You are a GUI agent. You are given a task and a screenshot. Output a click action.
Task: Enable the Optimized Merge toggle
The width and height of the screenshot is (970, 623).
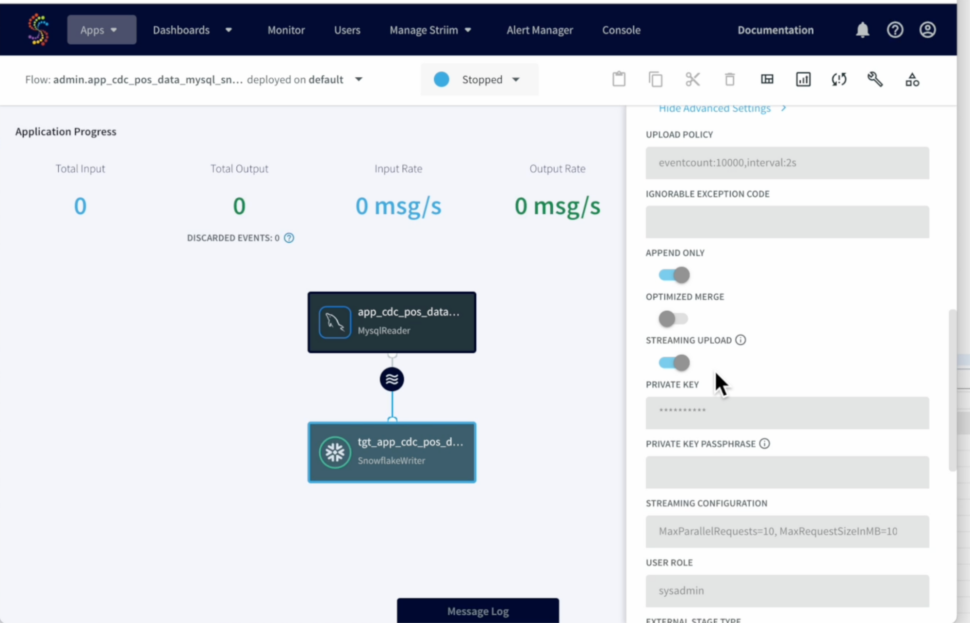pyautogui.click(x=673, y=319)
